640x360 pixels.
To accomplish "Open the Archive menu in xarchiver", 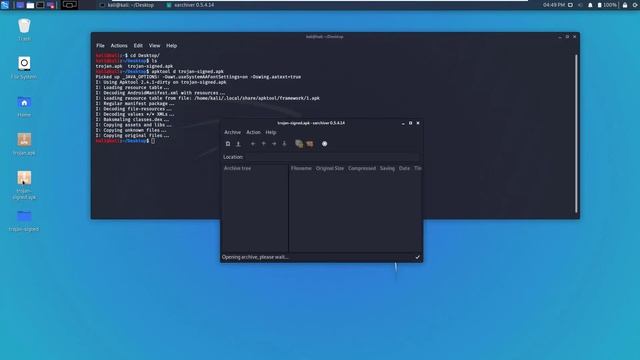I will [x=232, y=132].
